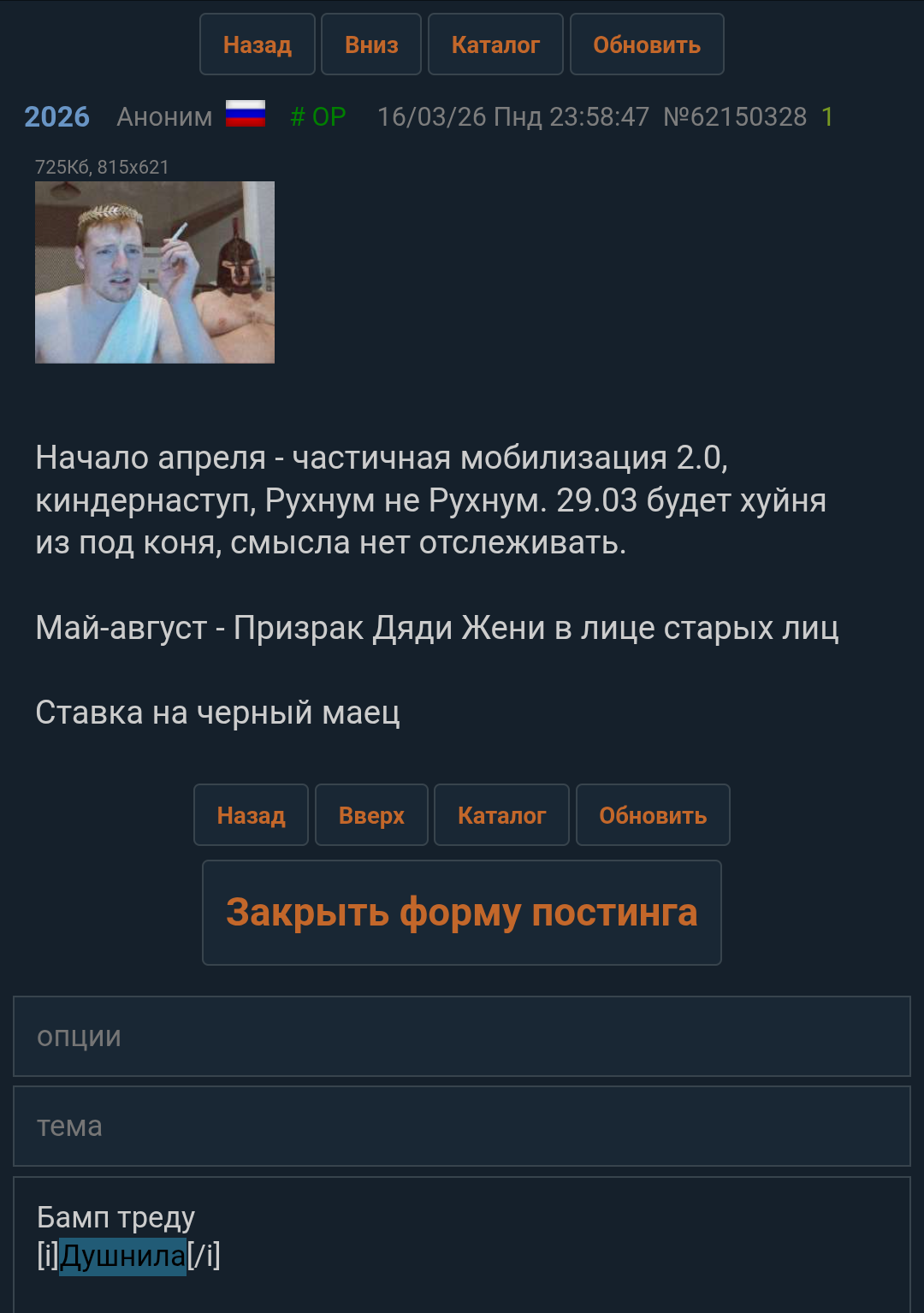Image resolution: width=924 pixels, height=1313 pixels.
Task: Collapse form via Закрыть форму постинга
Action: [462, 913]
